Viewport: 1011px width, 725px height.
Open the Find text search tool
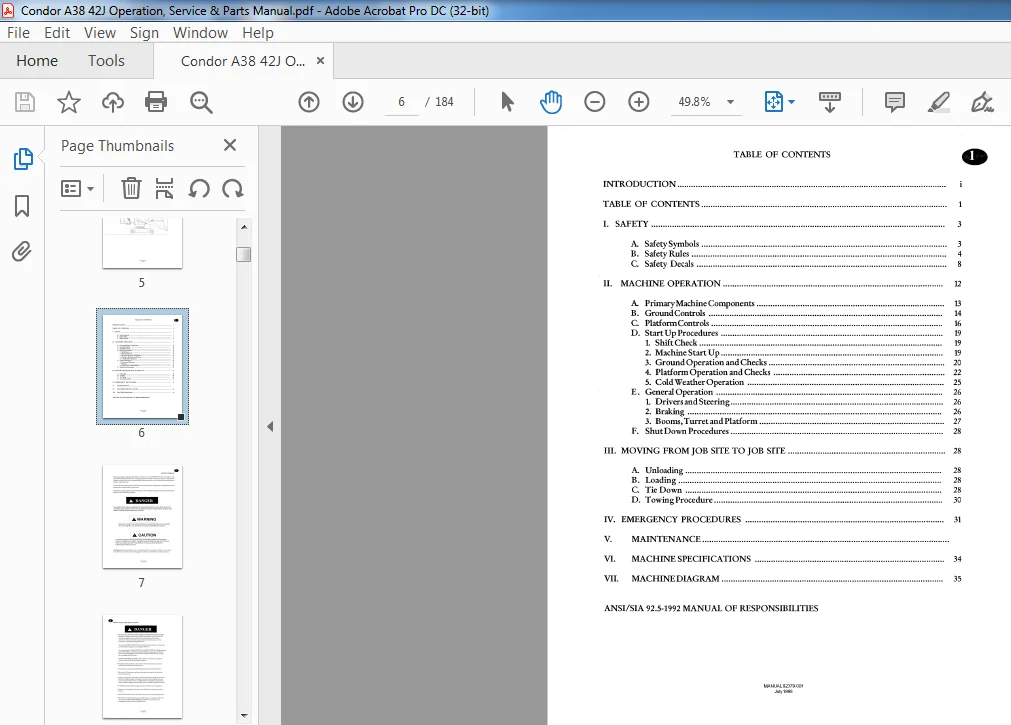[x=201, y=102]
